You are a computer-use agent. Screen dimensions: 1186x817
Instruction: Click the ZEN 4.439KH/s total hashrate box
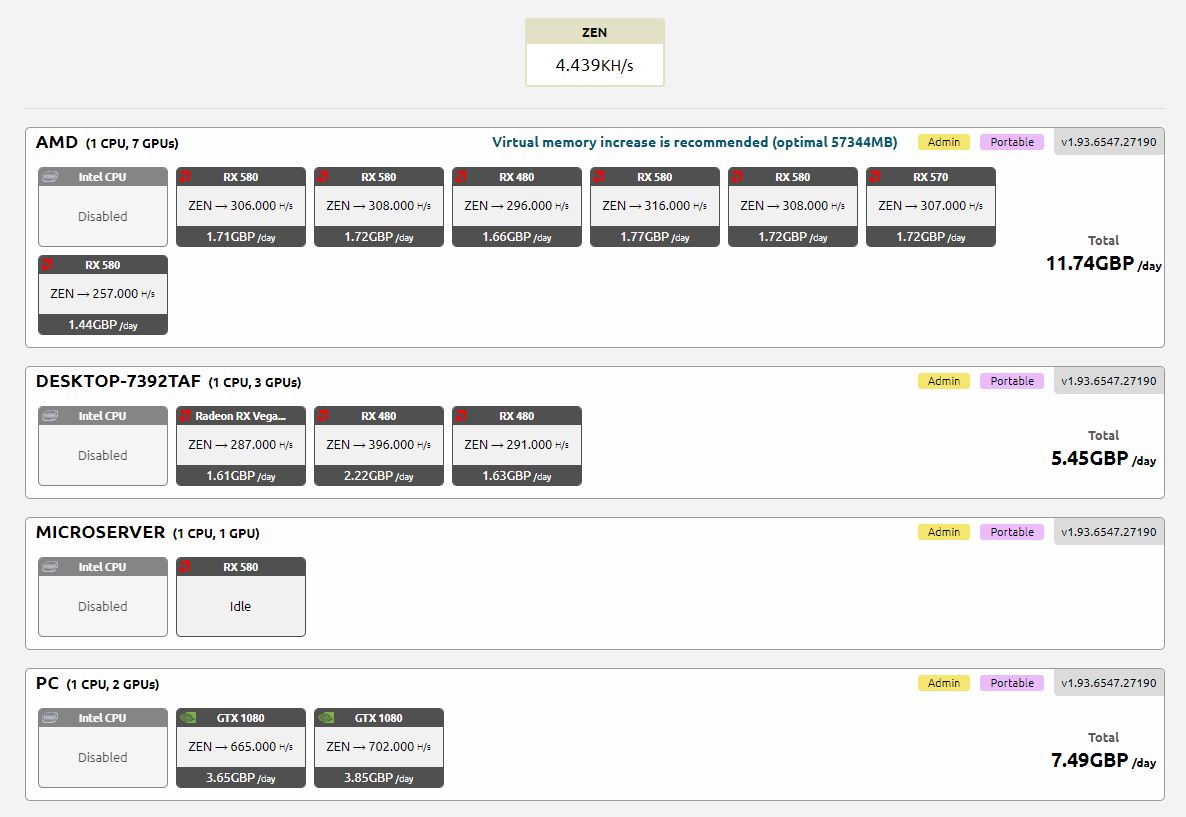coord(595,52)
